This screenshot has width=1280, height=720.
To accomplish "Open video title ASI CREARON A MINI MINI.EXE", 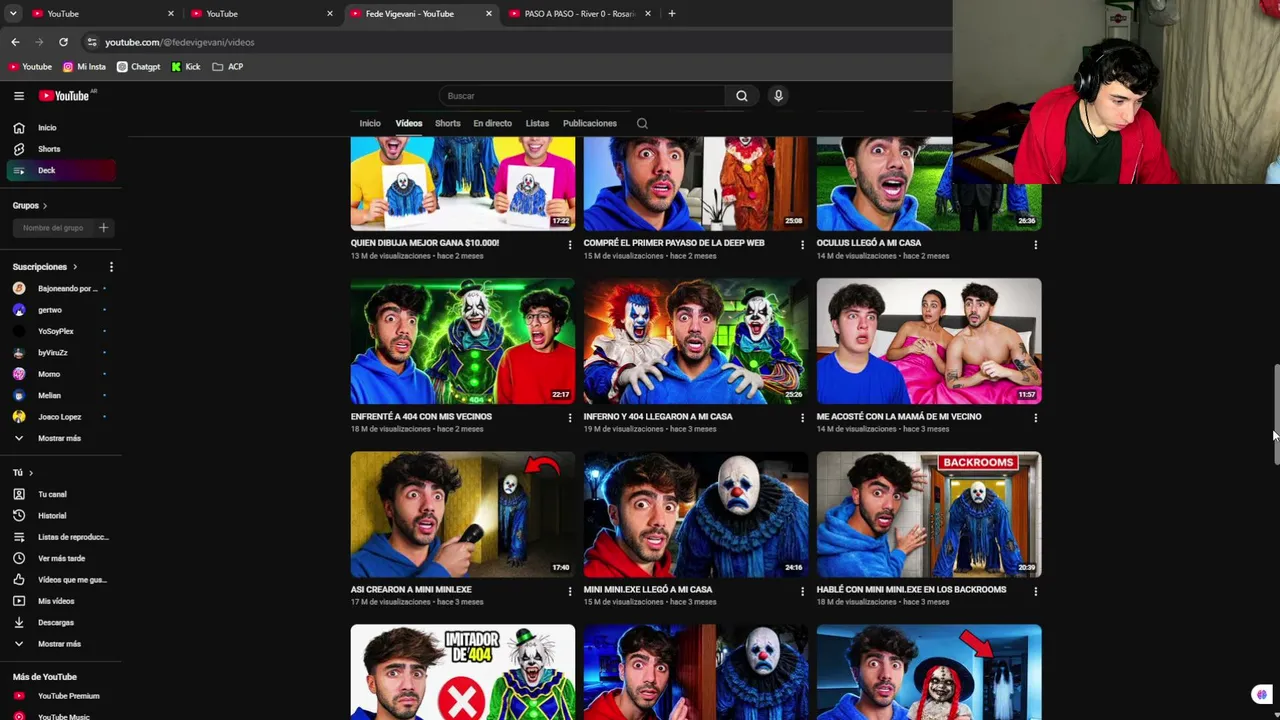I will [x=411, y=590].
